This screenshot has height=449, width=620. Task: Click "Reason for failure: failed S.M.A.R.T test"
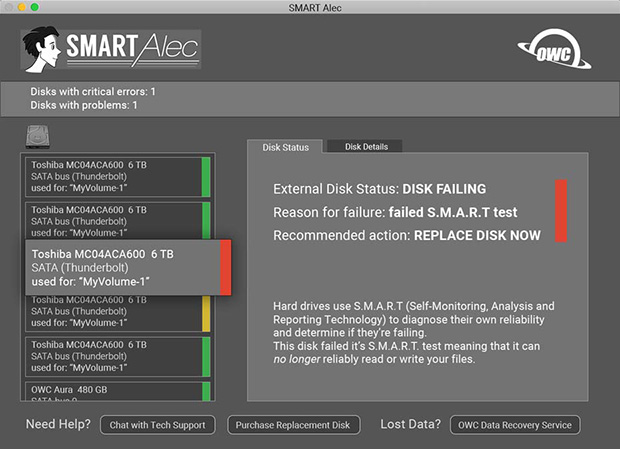pos(395,212)
